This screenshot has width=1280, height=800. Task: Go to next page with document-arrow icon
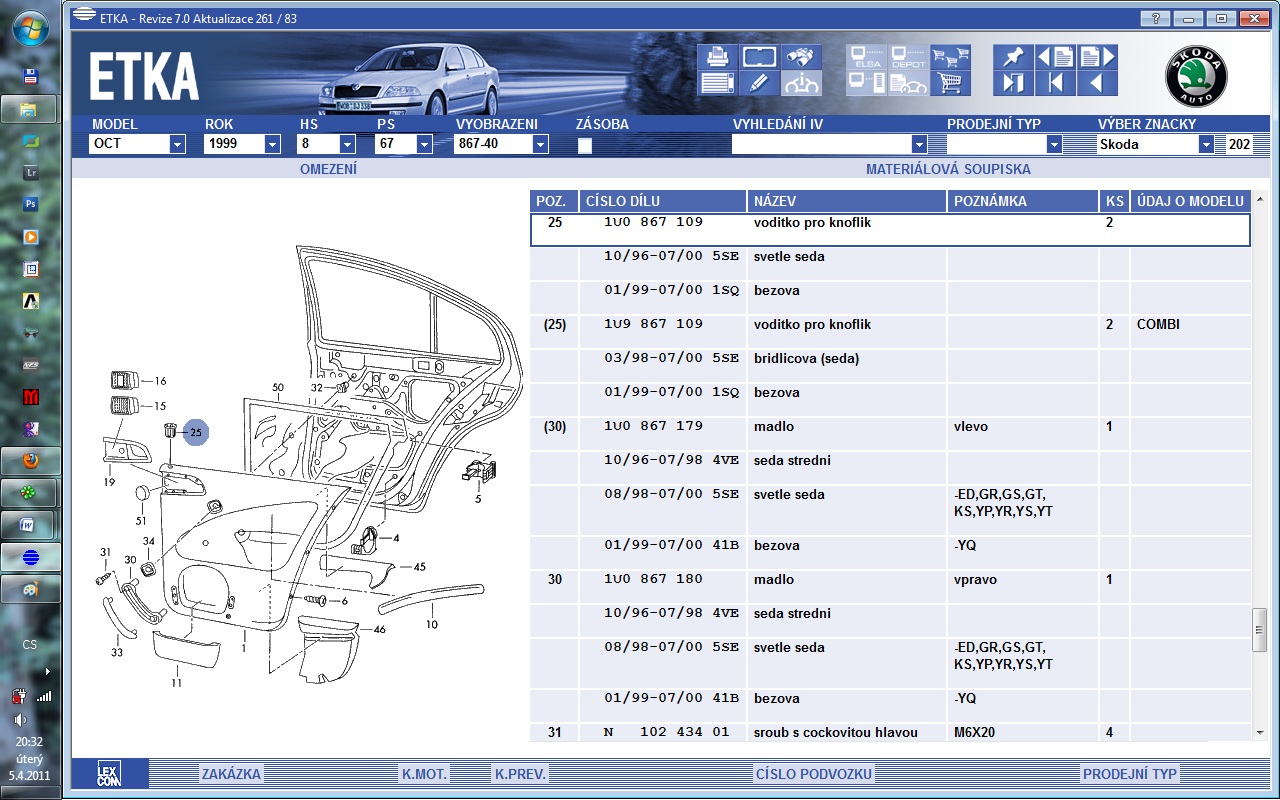coord(1097,57)
